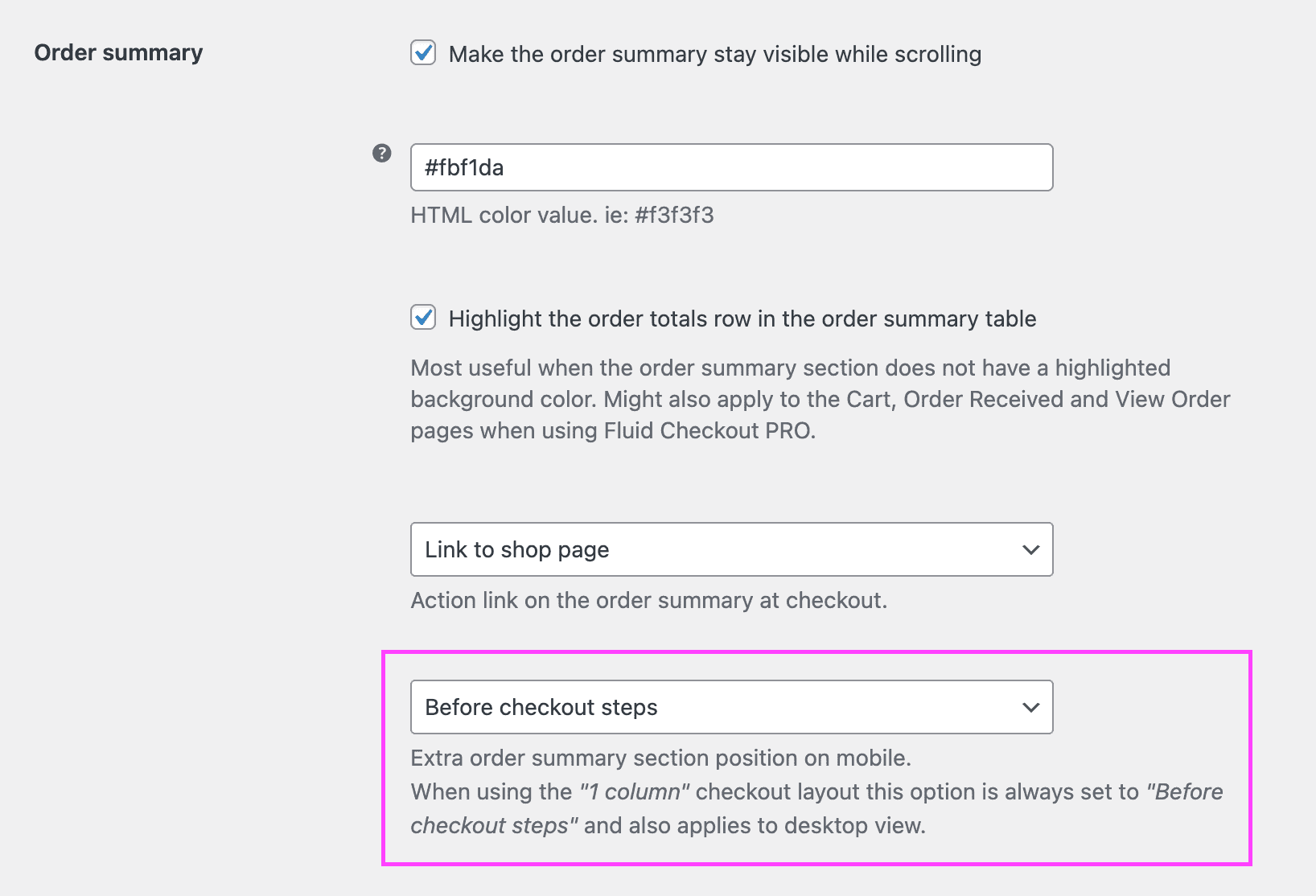This screenshot has width=1316, height=896.
Task: Disable "Highlight the order totals row" option
Action: click(x=423, y=318)
